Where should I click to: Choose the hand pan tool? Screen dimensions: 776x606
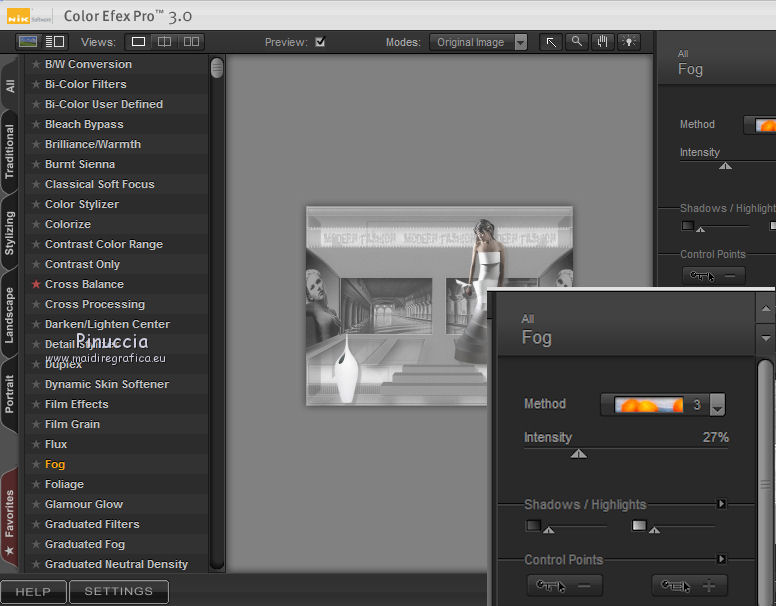[603, 42]
